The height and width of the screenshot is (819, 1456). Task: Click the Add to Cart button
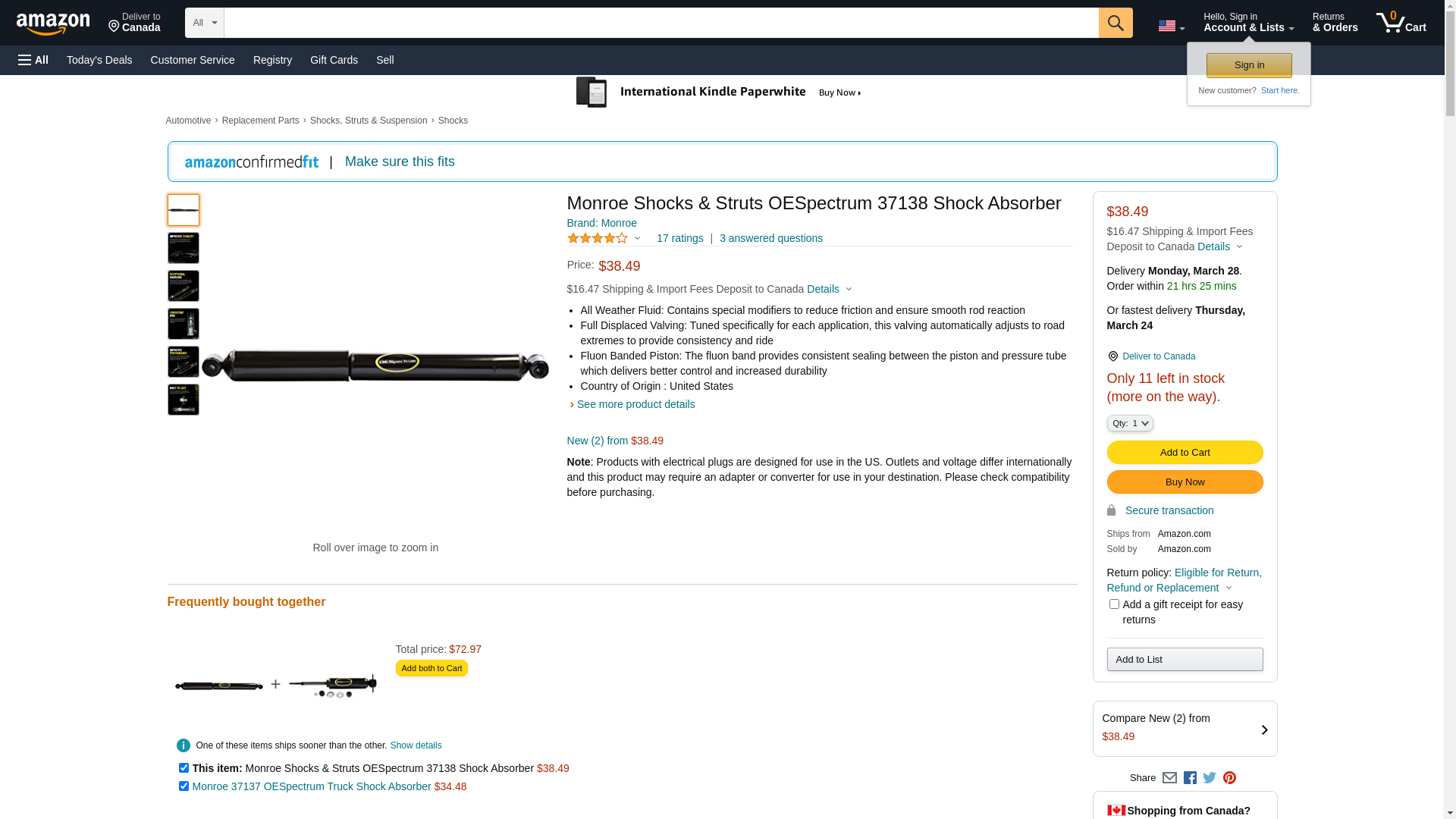pos(1185,453)
